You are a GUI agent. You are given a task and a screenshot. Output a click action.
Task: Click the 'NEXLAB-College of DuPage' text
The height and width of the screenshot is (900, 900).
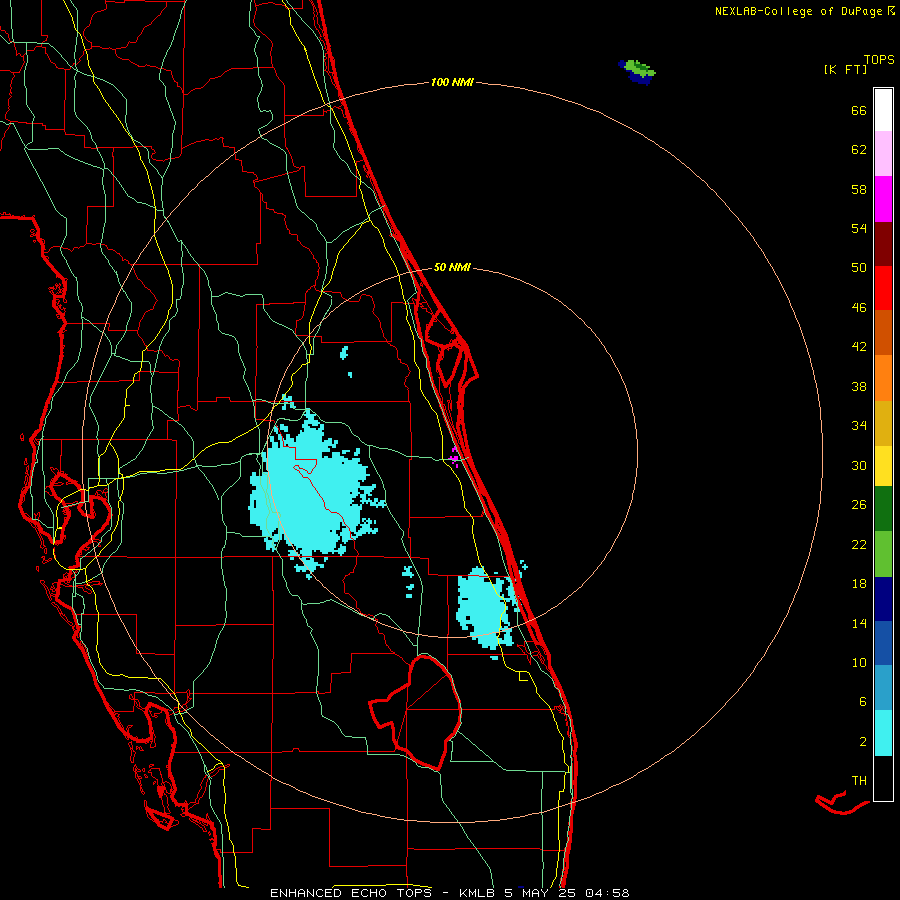[799, 11]
